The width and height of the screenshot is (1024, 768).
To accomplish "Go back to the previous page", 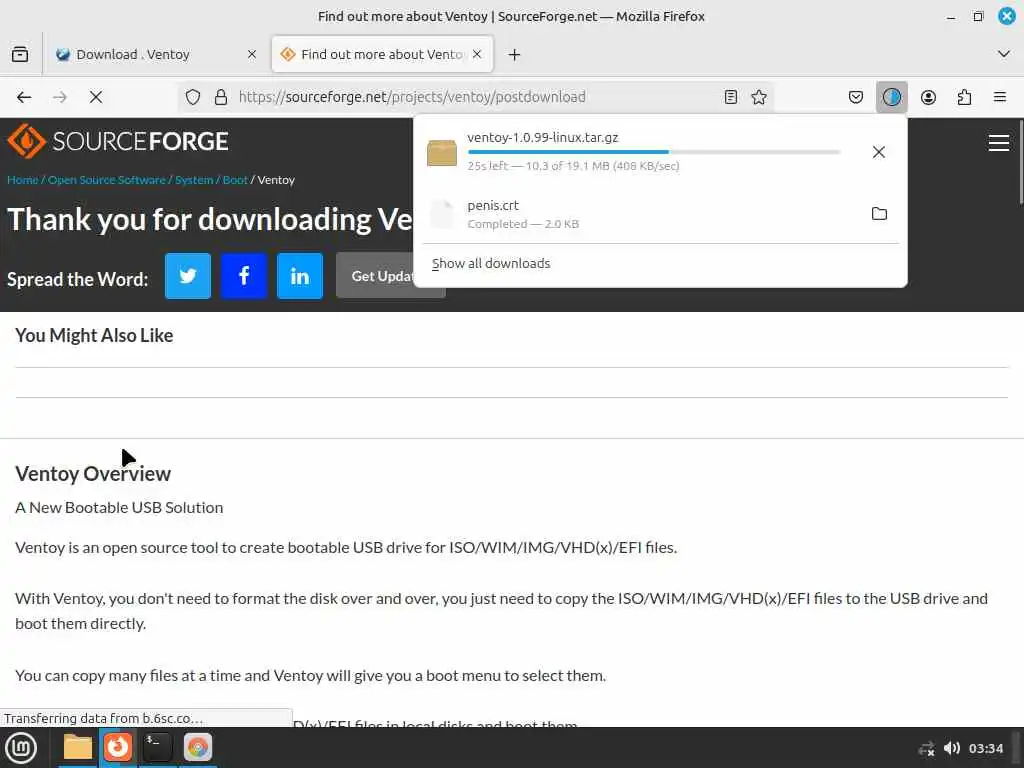I will (24, 97).
